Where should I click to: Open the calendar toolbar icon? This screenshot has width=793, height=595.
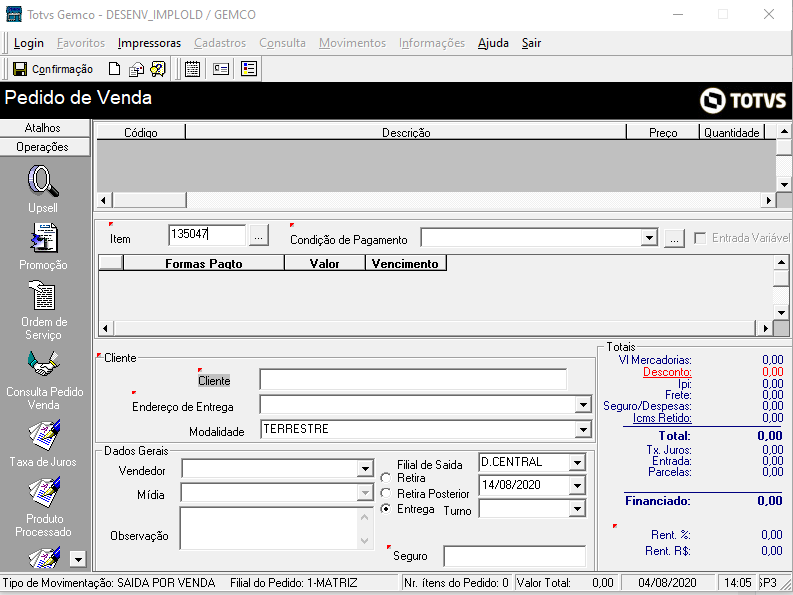[x=192, y=69]
